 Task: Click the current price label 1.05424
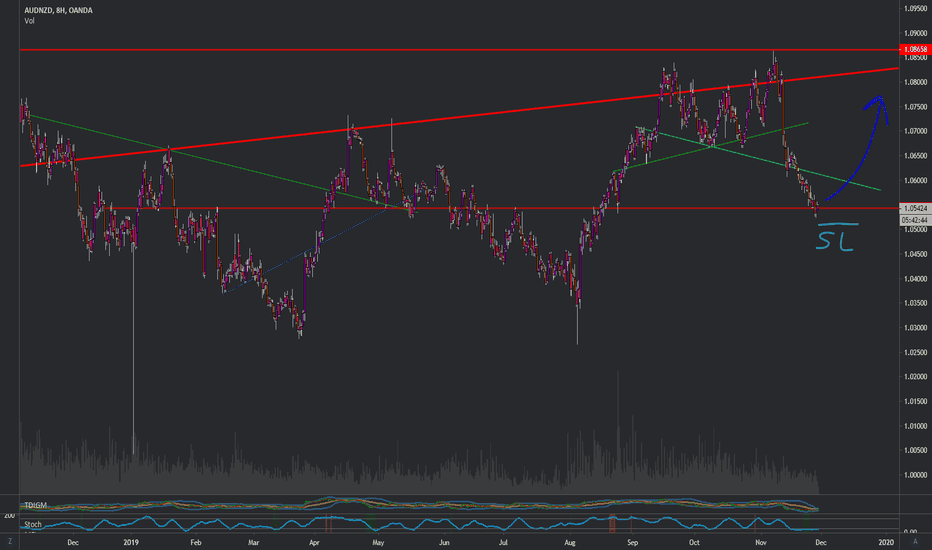click(912, 209)
